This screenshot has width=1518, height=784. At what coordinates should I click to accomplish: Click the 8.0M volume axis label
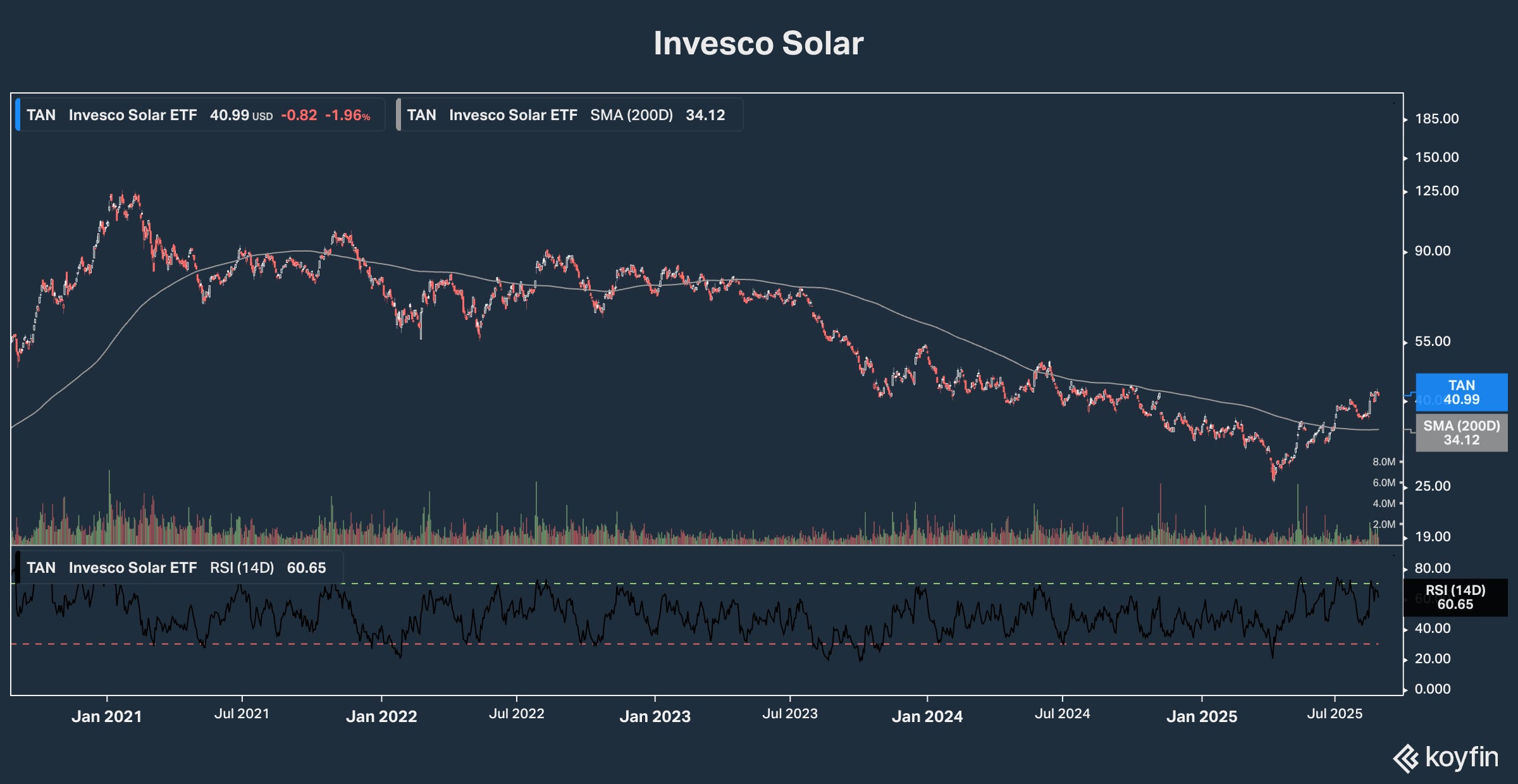click(x=1383, y=462)
